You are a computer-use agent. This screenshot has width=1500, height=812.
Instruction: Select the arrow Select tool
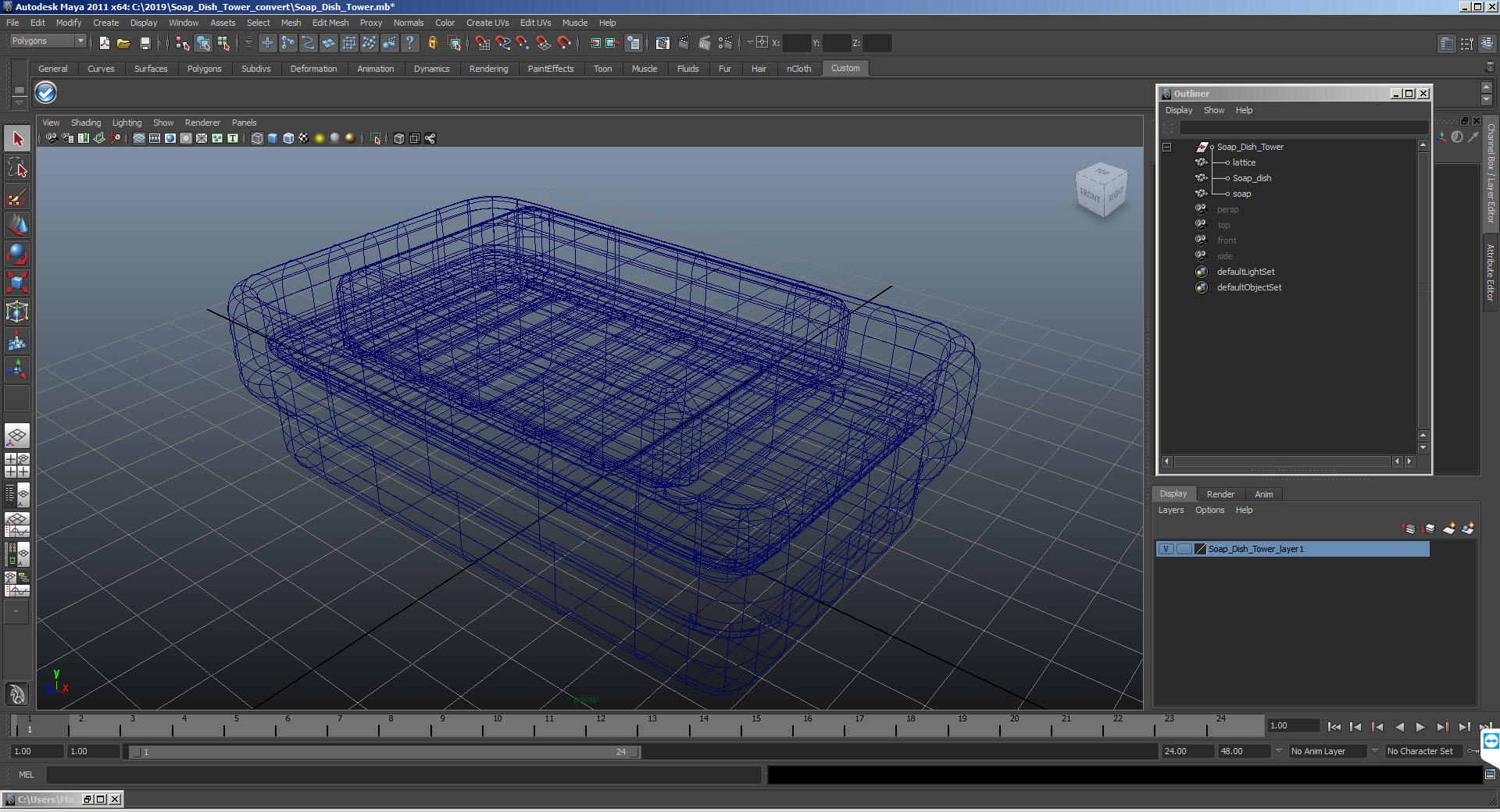click(17, 139)
